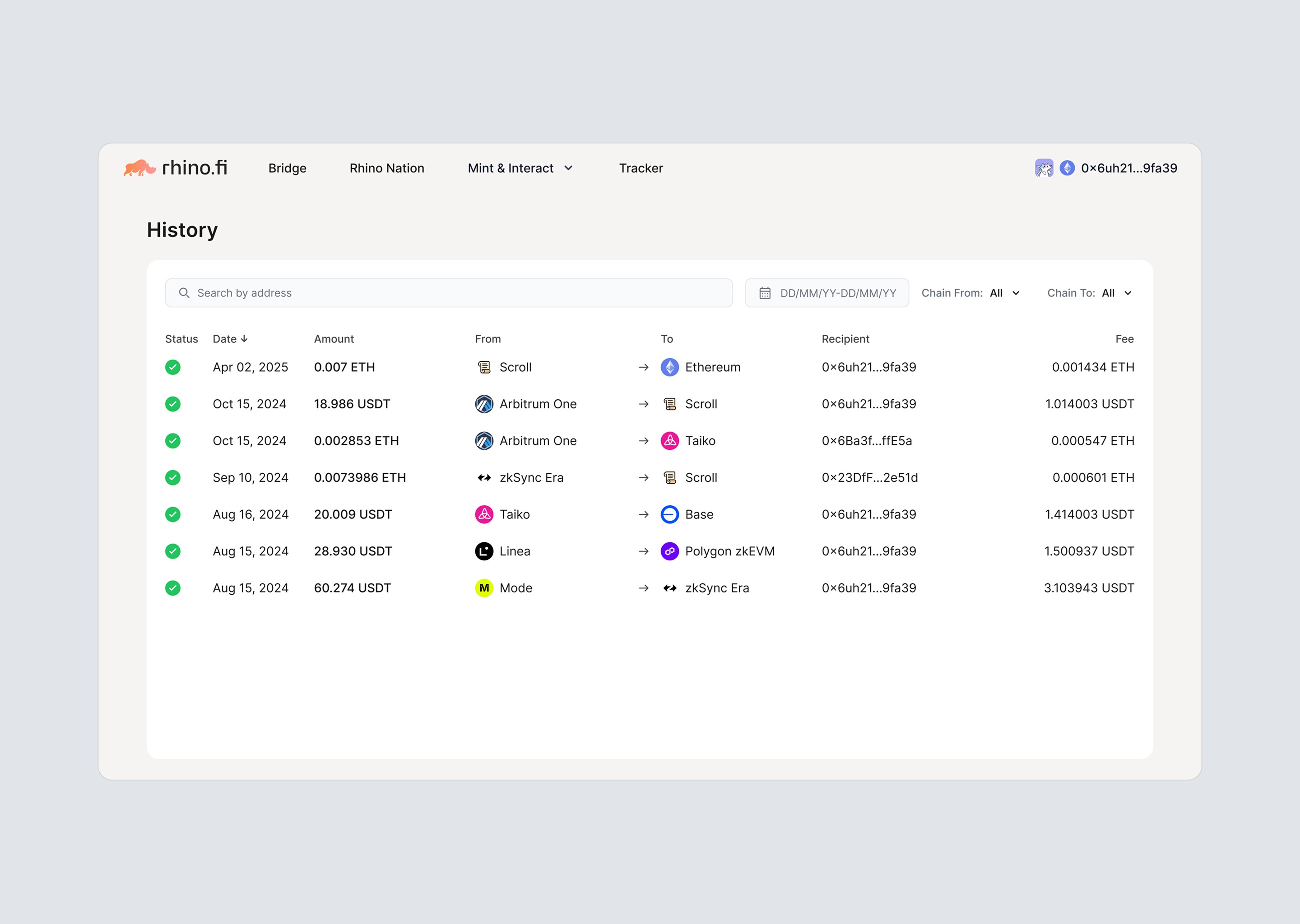Screen dimensions: 1300x924
Task: Click the wallet avatar icon in header
Action: pos(1044,168)
